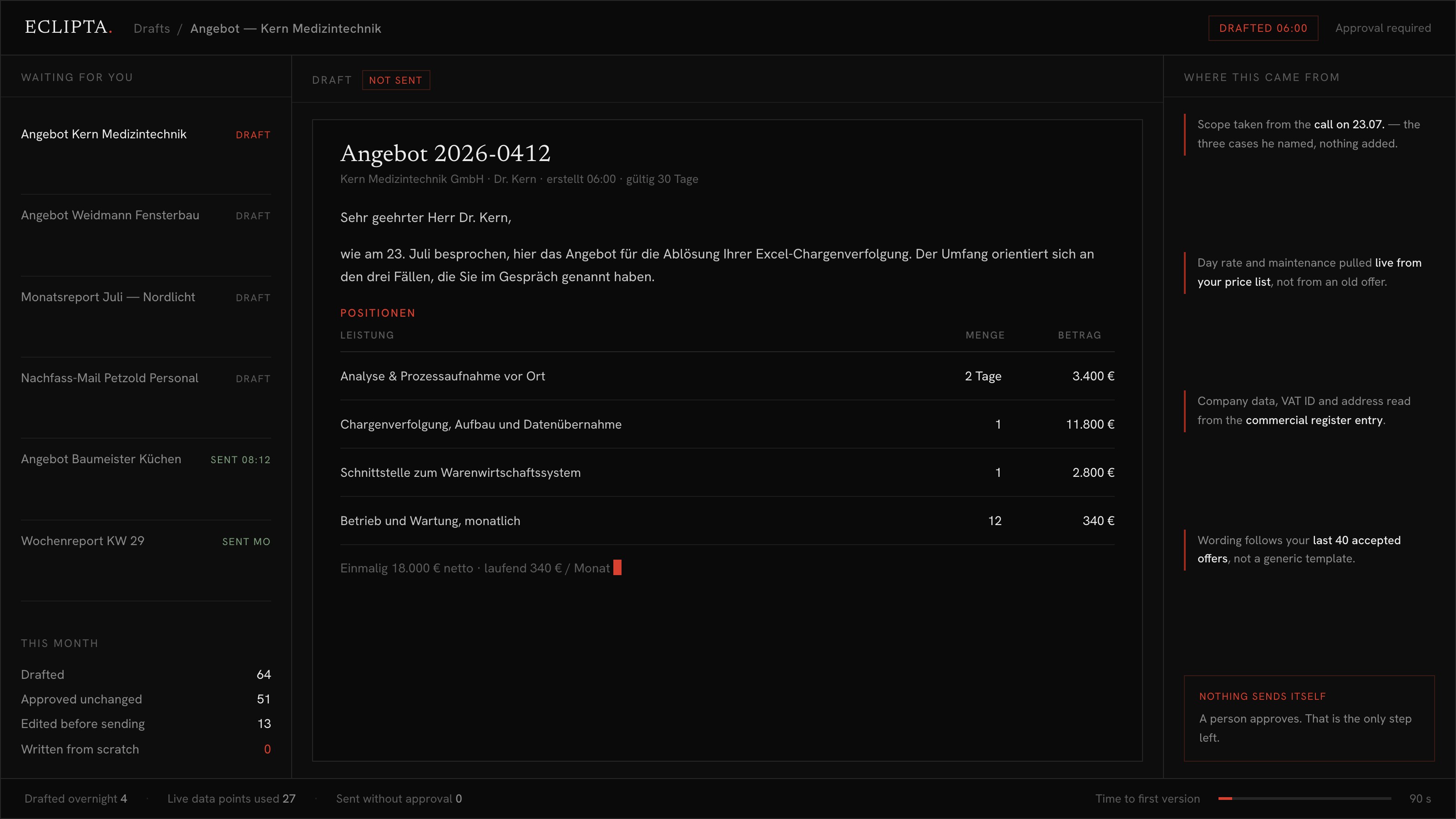Viewport: 1456px width, 819px height.
Task: Open sent item Angebot Baumeister Küchen
Action: pyautogui.click(x=146, y=479)
